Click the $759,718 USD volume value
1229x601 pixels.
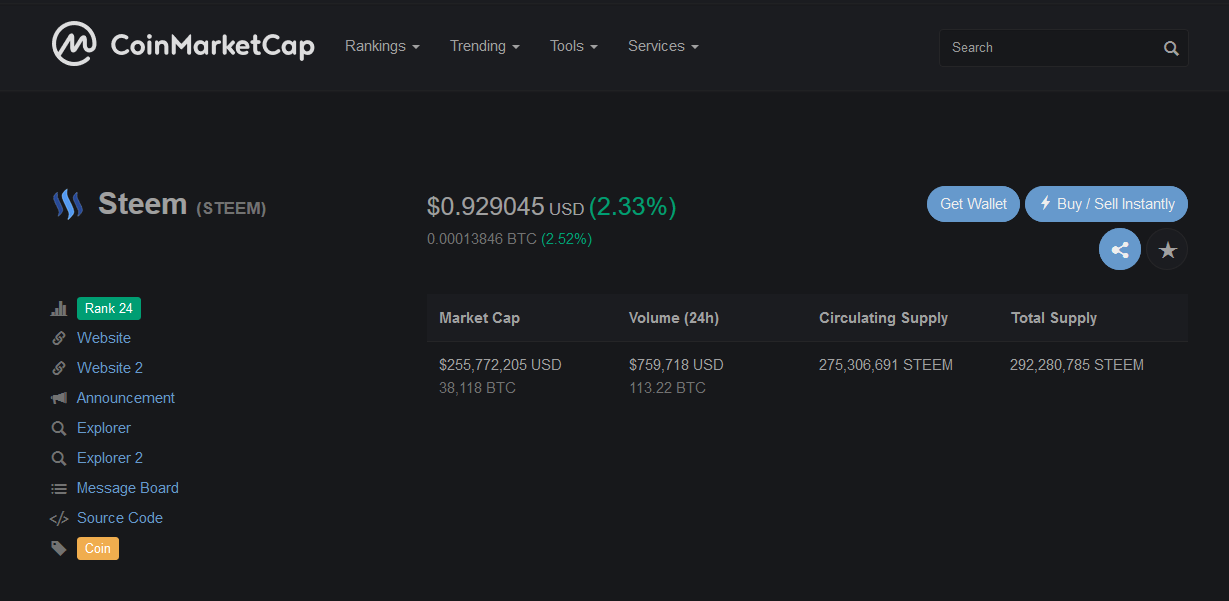pyautogui.click(x=676, y=365)
